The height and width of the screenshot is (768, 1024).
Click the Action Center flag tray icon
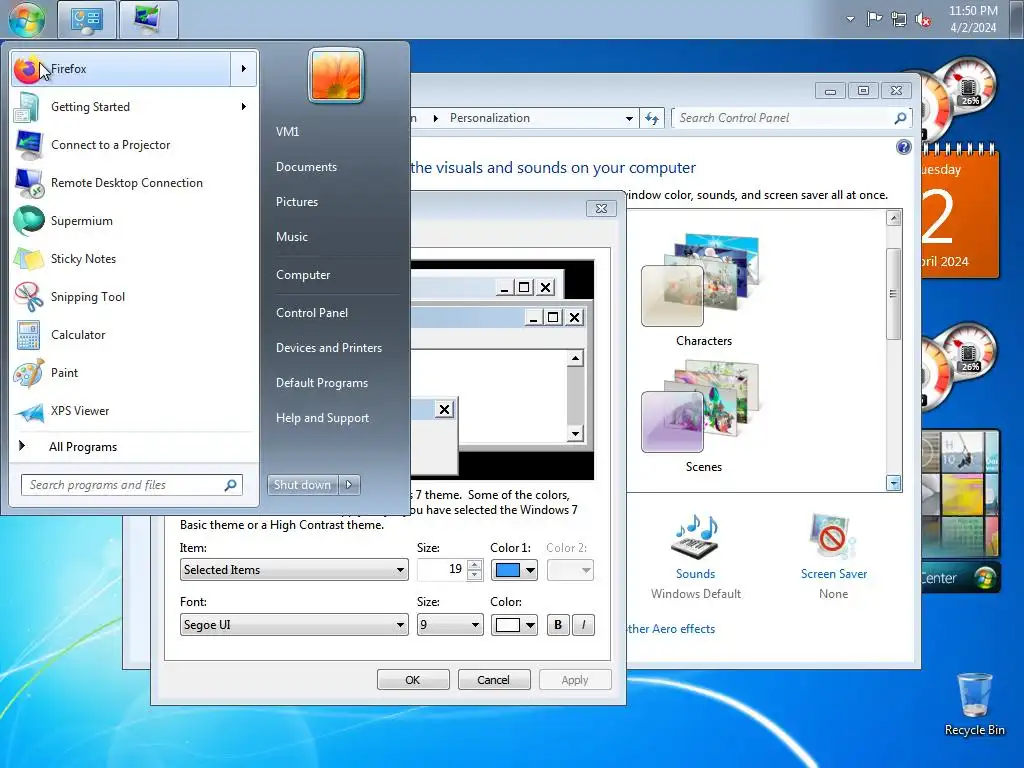click(874, 19)
